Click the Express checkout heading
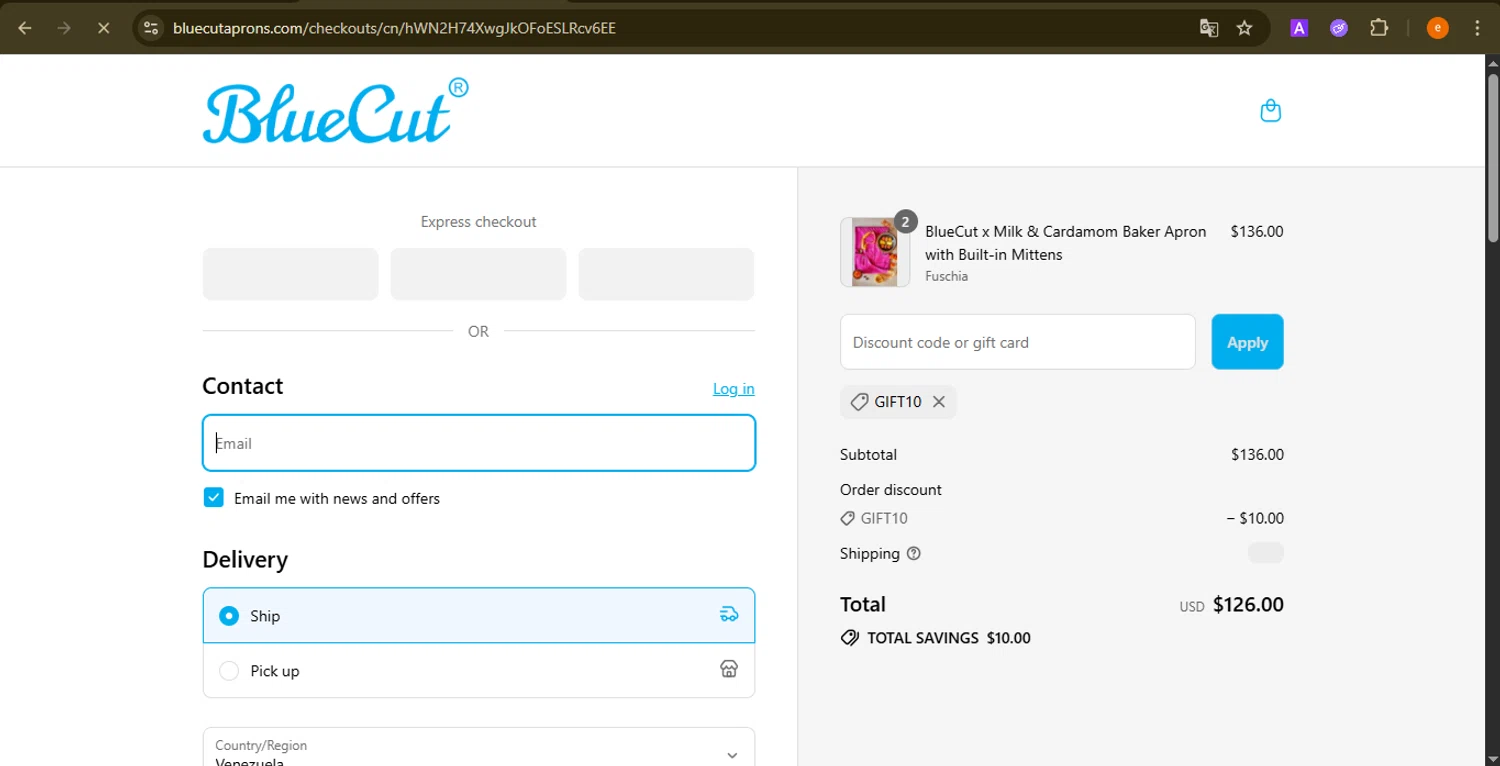Image resolution: width=1500 pixels, height=766 pixels. [x=478, y=222]
